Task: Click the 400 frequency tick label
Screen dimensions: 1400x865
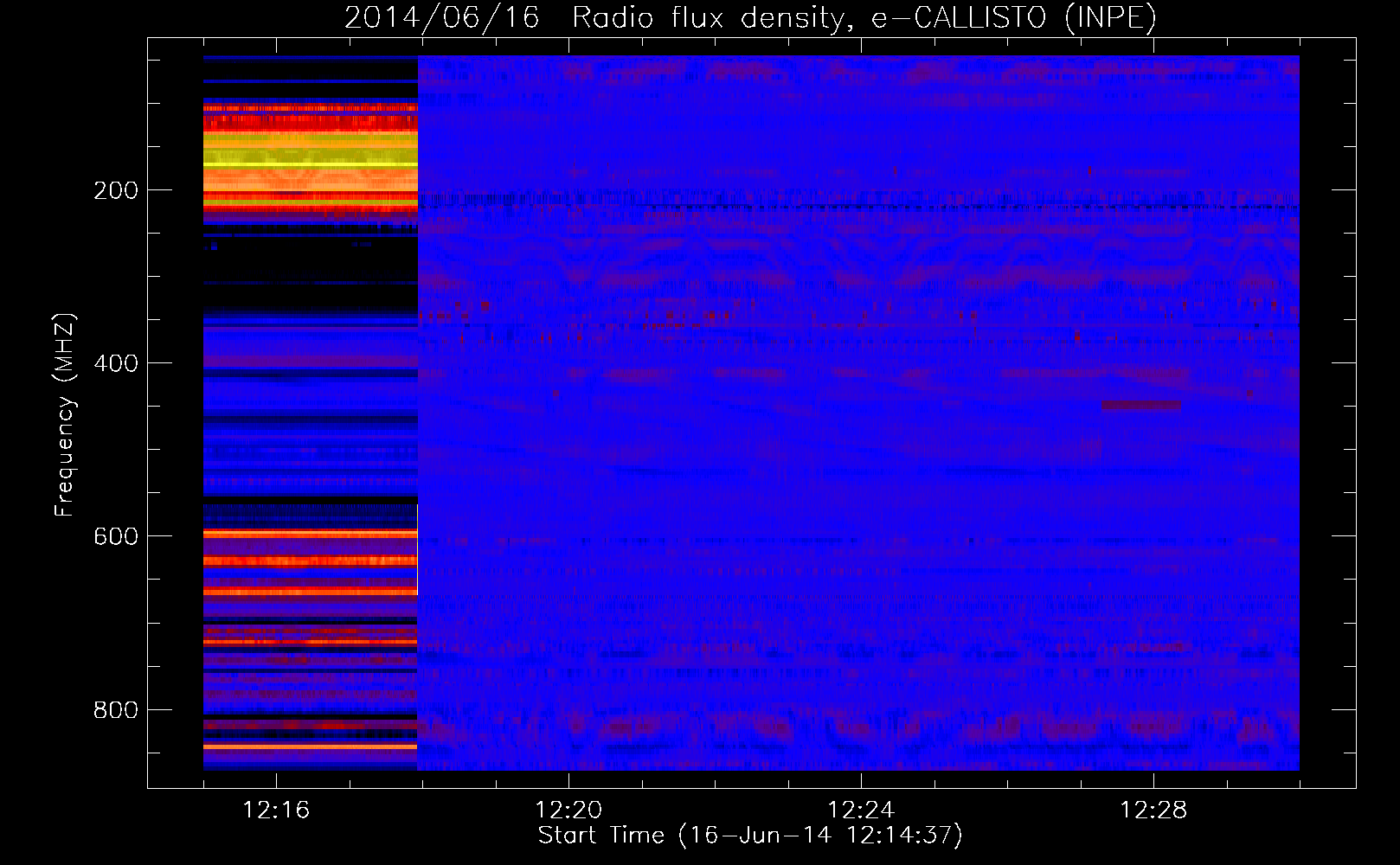Action: click(x=116, y=363)
